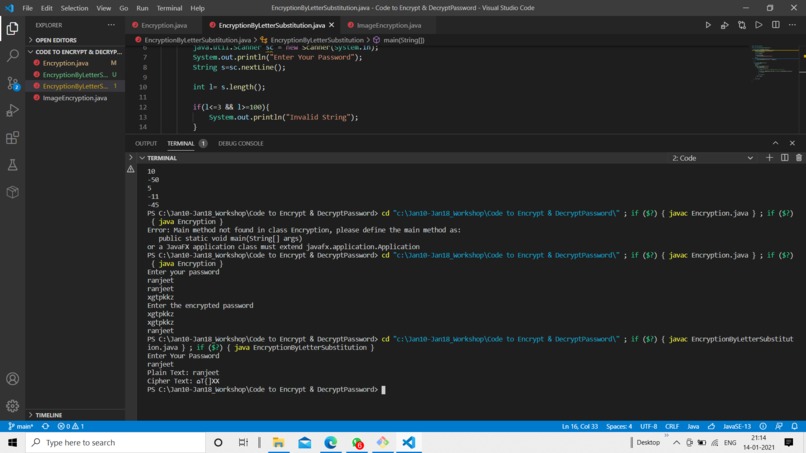Open Encryption.java in the explorer tree
This screenshot has height=453, width=806.
[x=75, y=63]
